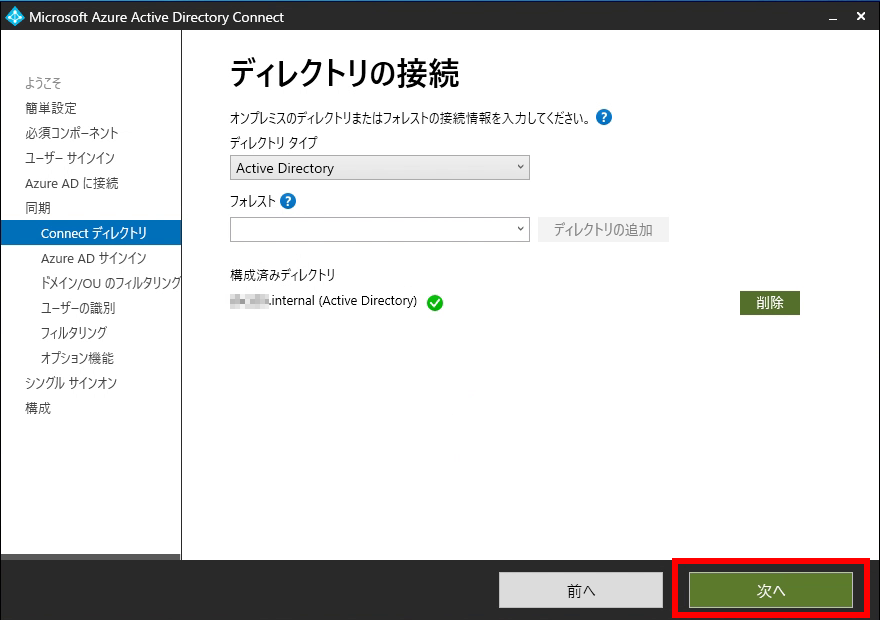Open オプション機能 step in sidebar
Image resolution: width=880 pixels, height=620 pixels.
[77, 358]
